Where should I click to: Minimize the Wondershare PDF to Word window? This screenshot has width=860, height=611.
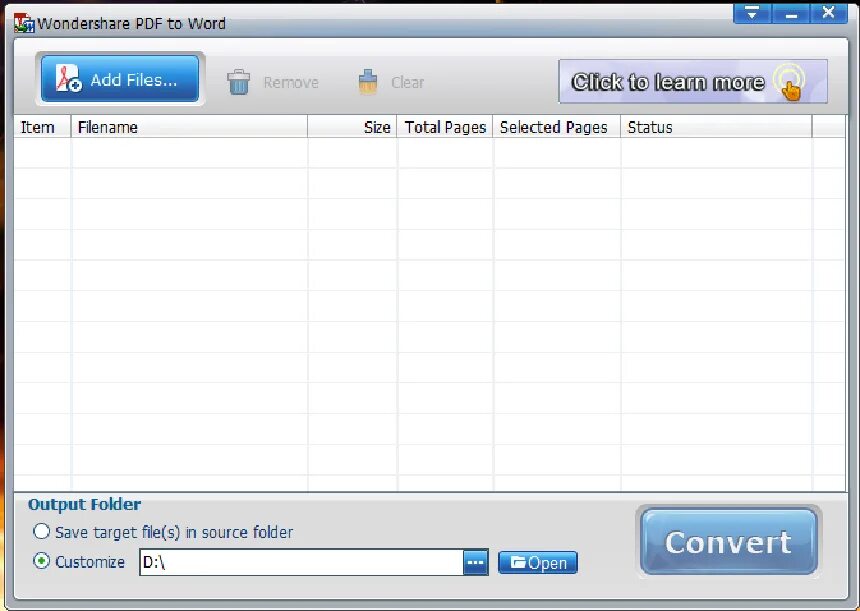(x=791, y=13)
